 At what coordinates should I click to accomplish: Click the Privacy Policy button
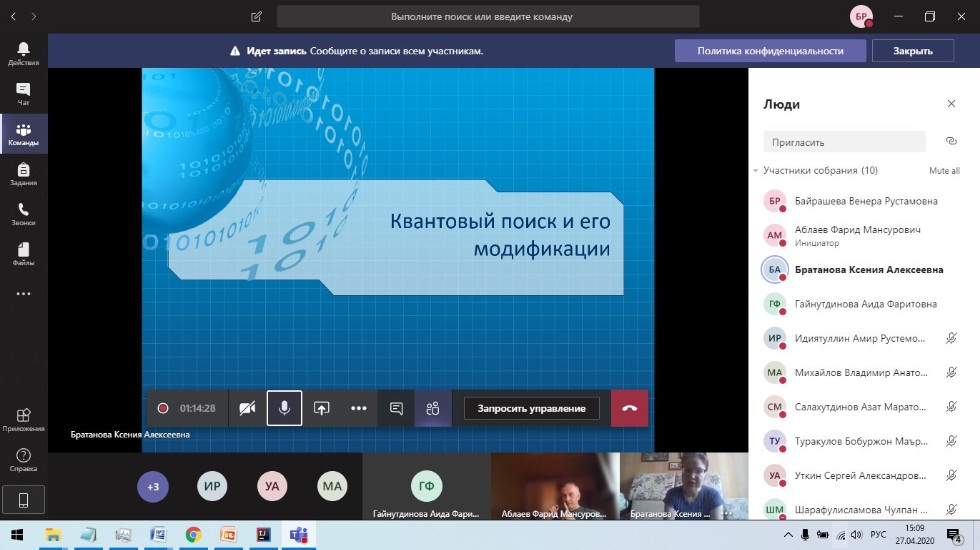[x=770, y=51]
